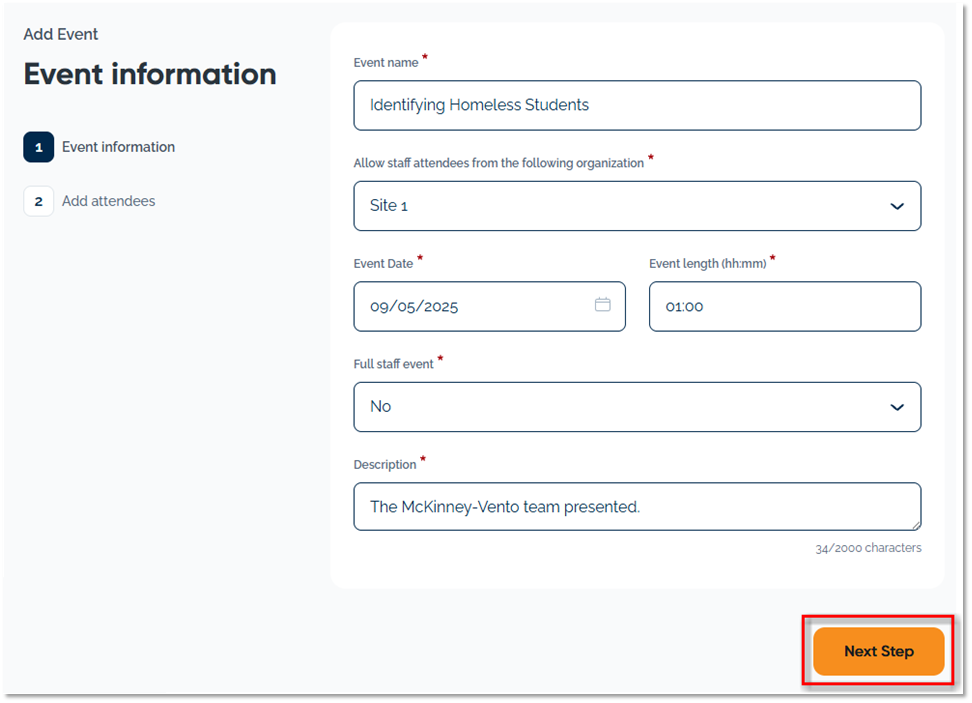This screenshot has height=703, width=972.
Task: Open the organization select showing Site 1
Action: point(620,206)
